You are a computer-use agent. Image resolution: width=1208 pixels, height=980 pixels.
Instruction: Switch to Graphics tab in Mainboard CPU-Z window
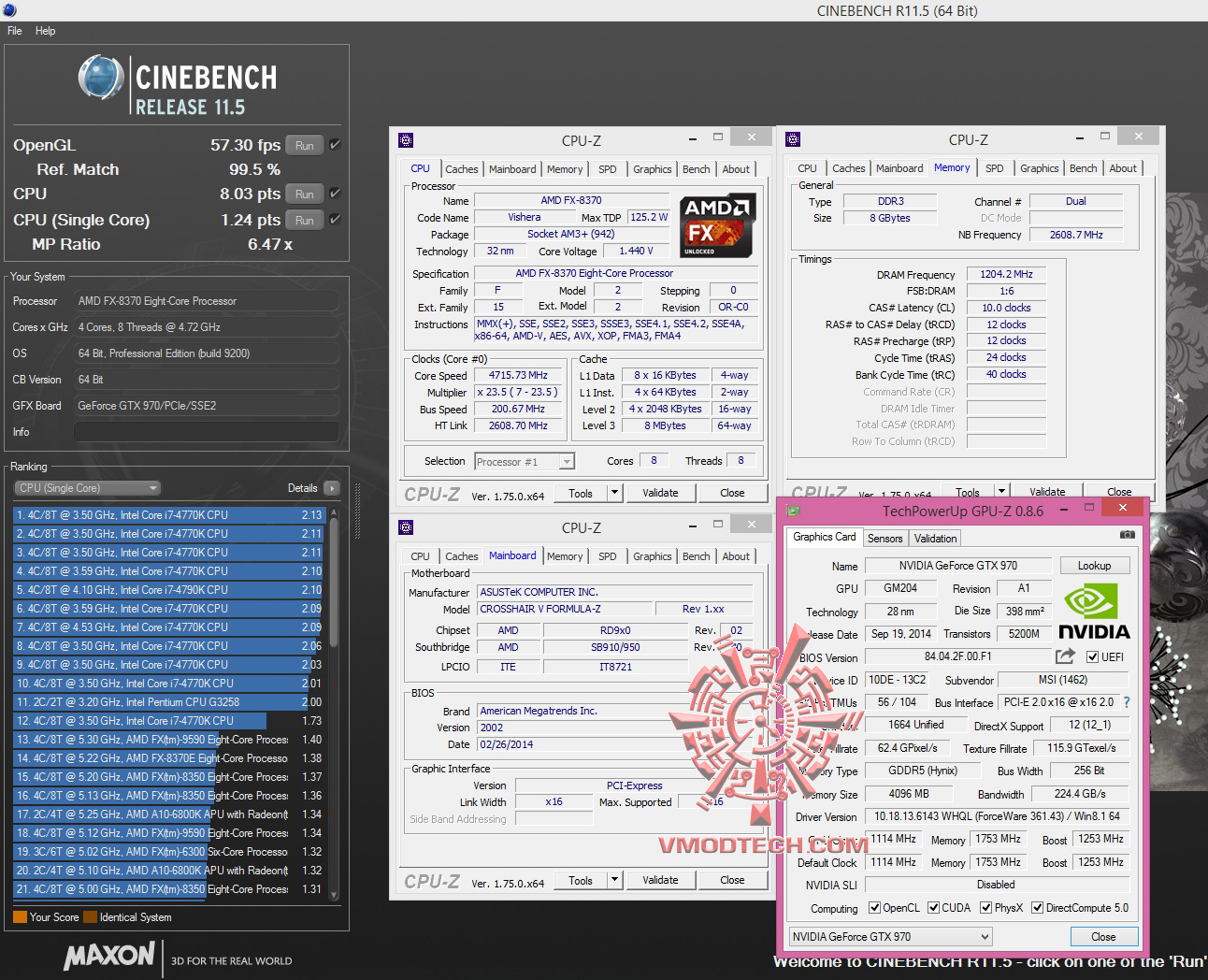coord(652,556)
